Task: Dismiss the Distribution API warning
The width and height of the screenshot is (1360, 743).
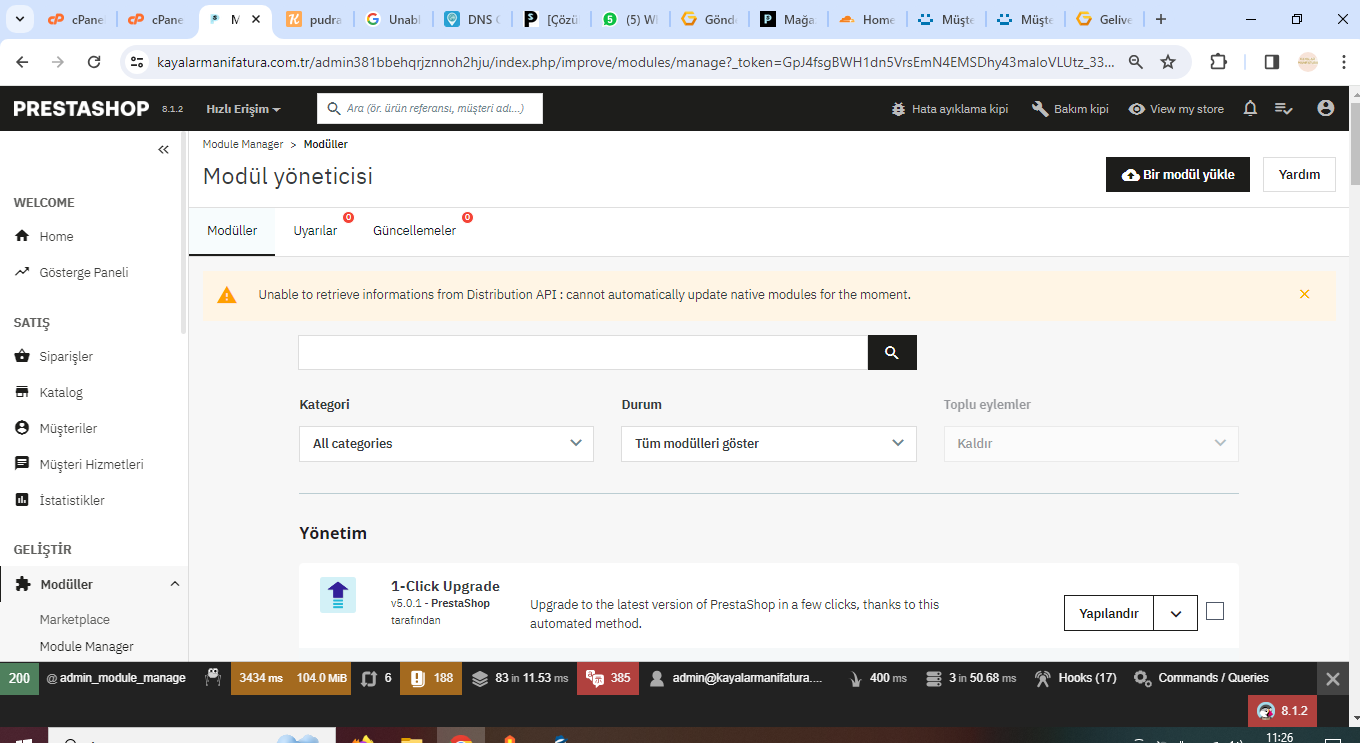Action: click(x=1304, y=294)
